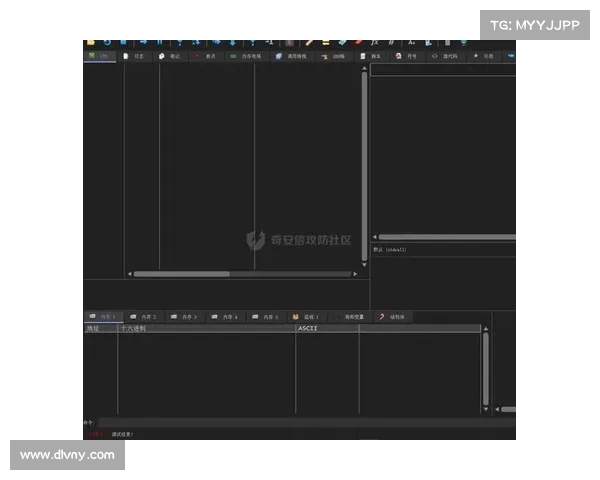Click the disassembly horizontal scrollbar thumb
This screenshot has height=480, width=600.
(182, 274)
